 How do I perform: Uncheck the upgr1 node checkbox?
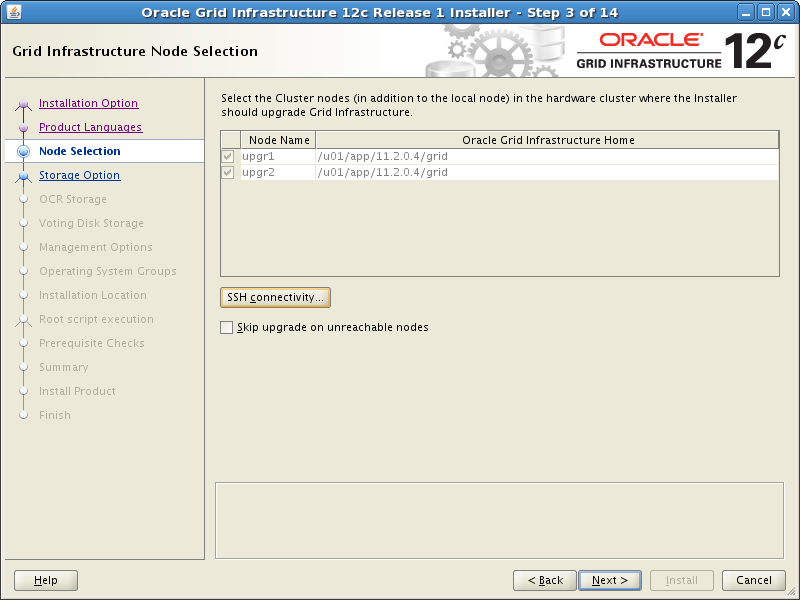coord(227,156)
